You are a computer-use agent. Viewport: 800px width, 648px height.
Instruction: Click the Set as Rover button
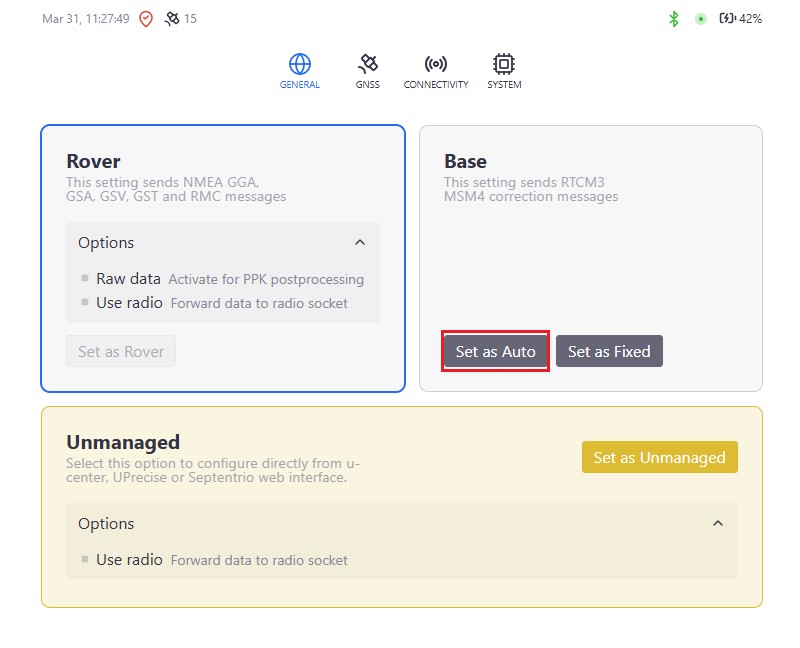tap(121, 351)
